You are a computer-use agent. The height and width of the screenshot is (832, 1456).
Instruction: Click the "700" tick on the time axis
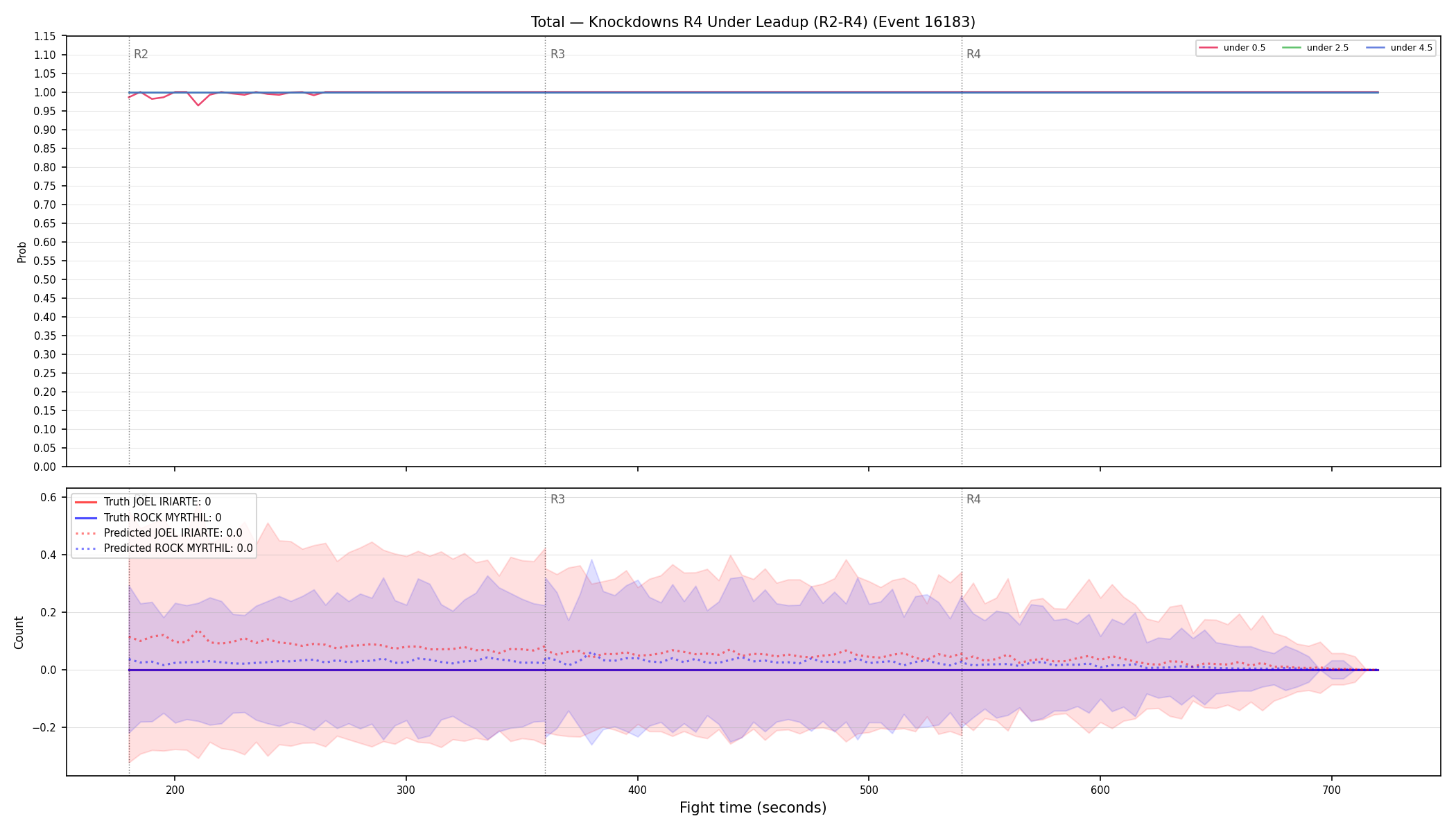pyautogui.click(x=1332, y=790)
